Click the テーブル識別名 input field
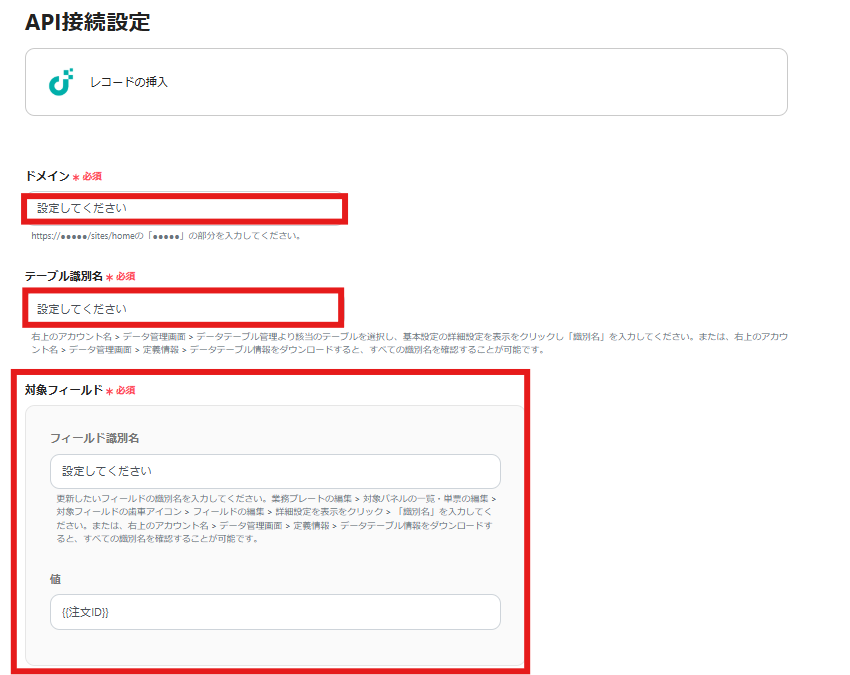This screenshot has height=675, width=850. tap(183, 308)
